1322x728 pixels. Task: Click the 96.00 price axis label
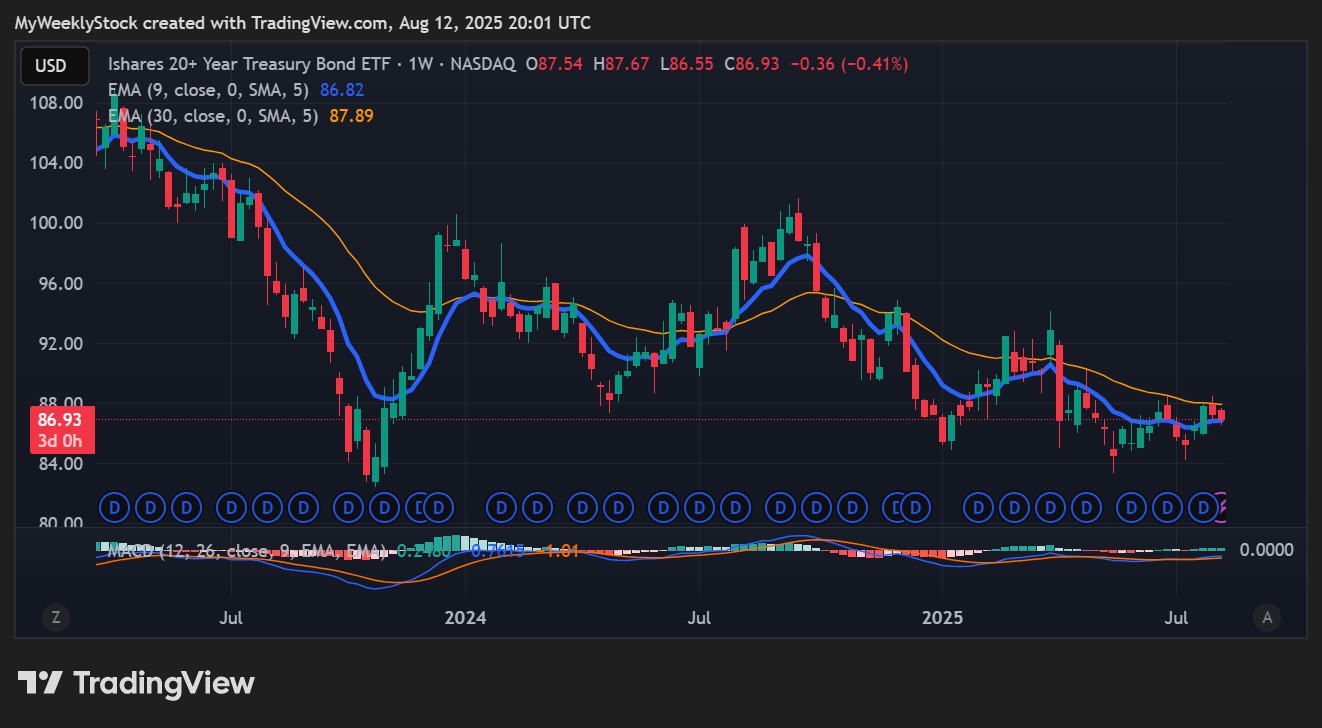click(x=61, y=283)
